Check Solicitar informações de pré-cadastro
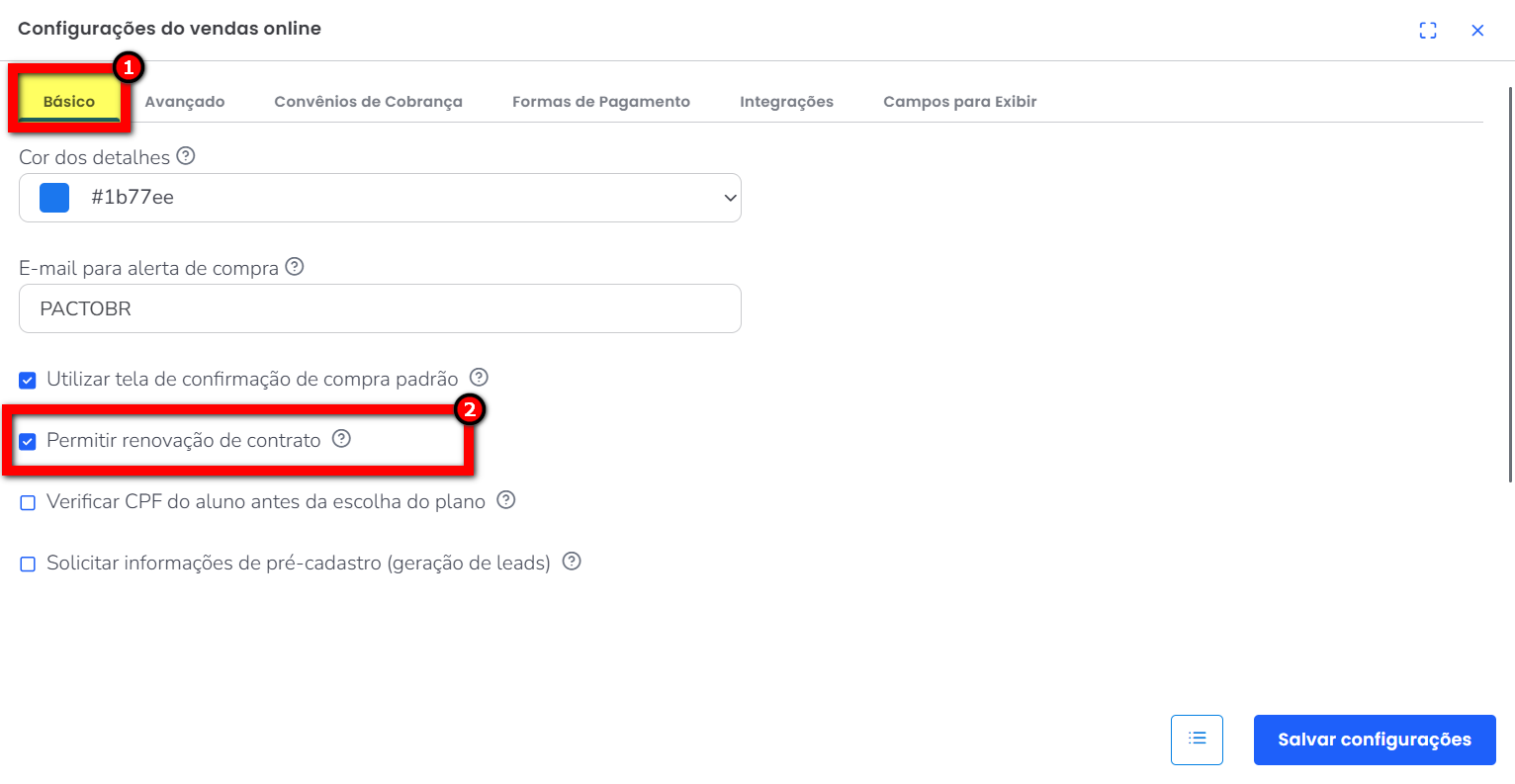This screenshot has width=1515, height=784. click(x=28, y=565)
